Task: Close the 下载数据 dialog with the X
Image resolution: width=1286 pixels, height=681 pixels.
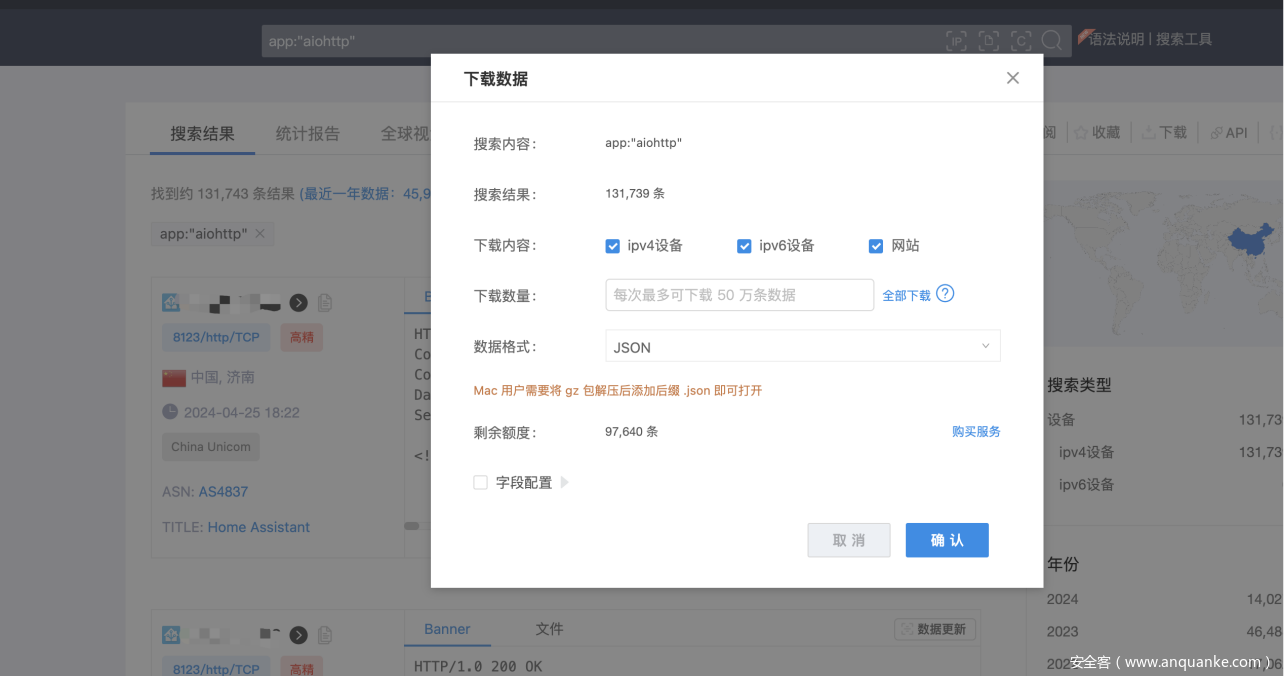Action: tap(1013, 78)
